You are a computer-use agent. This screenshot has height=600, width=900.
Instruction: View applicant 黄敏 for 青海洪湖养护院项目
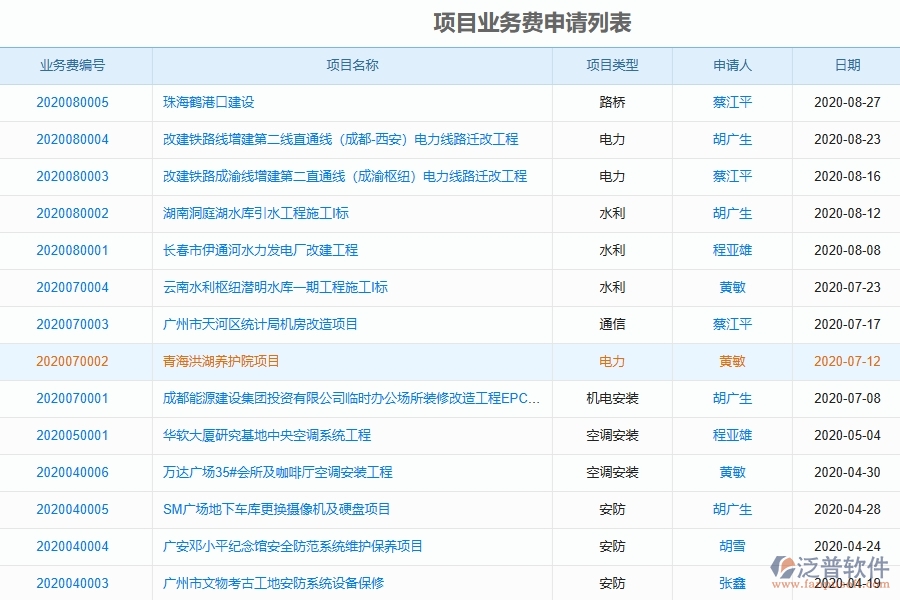point(733,361)
